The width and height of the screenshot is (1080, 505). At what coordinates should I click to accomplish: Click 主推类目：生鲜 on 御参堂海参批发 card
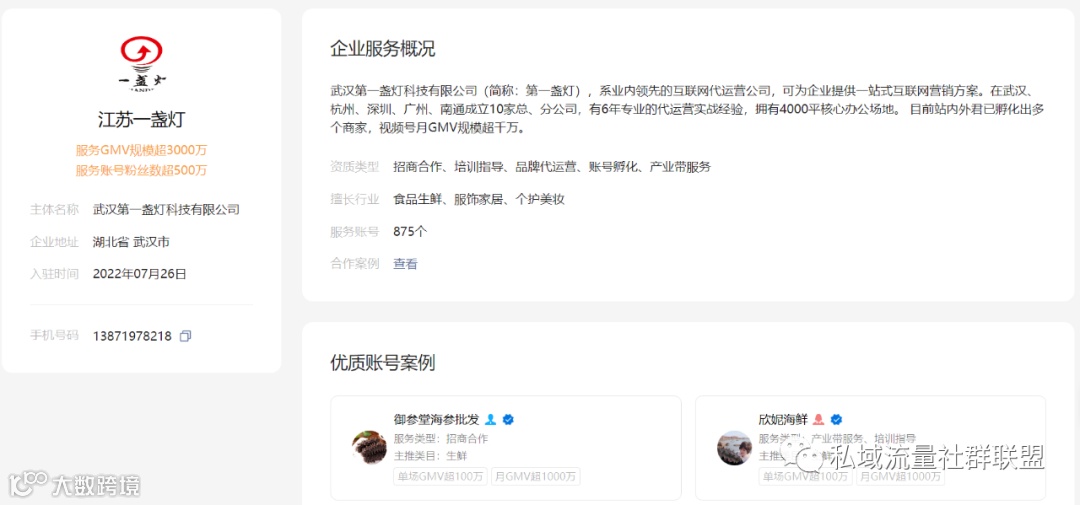430,456
